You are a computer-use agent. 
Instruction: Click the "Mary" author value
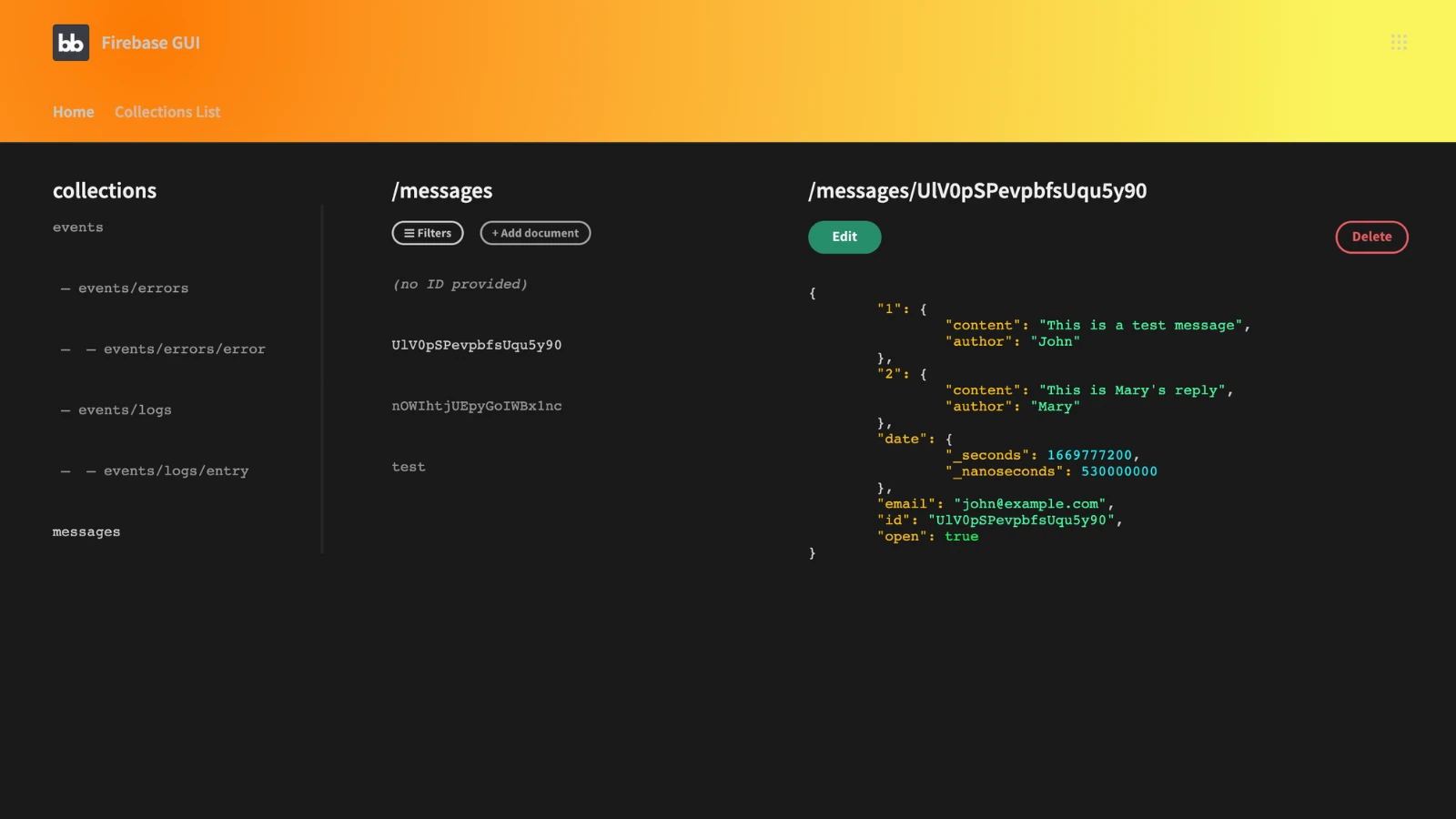point(1056,407)
